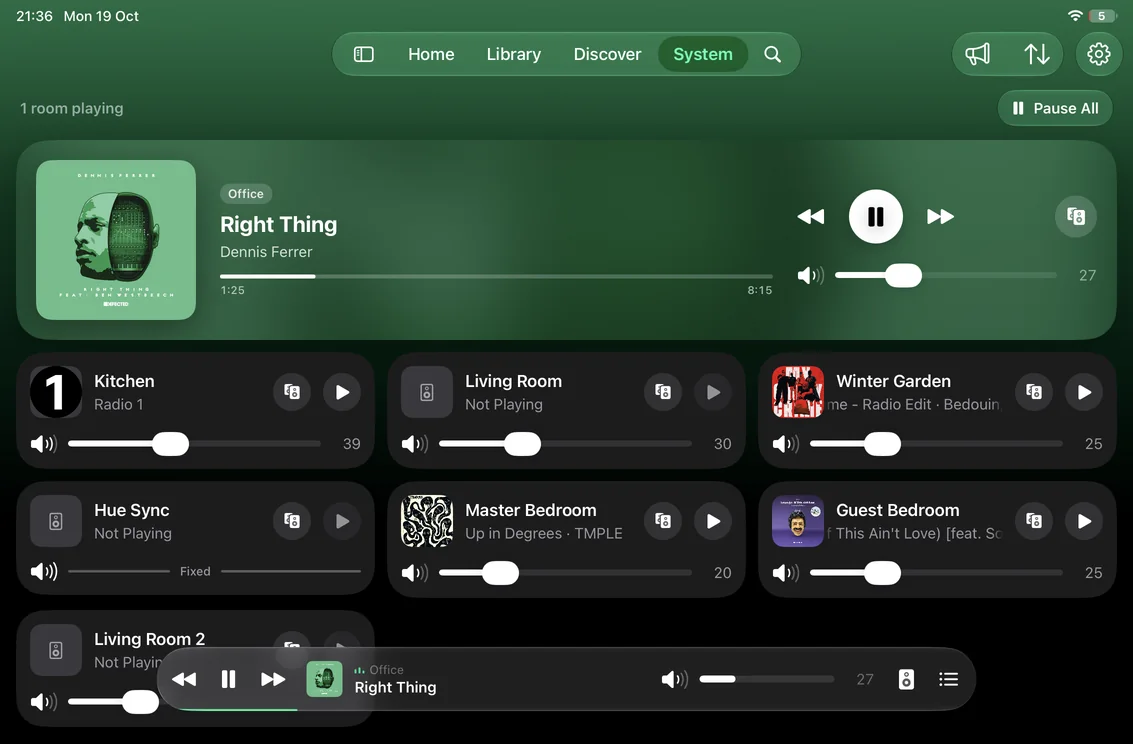Screen dimensions: 1133x744
Task: Click the Office album artwork
Action: pyautogui.click(x=116, y=240)
